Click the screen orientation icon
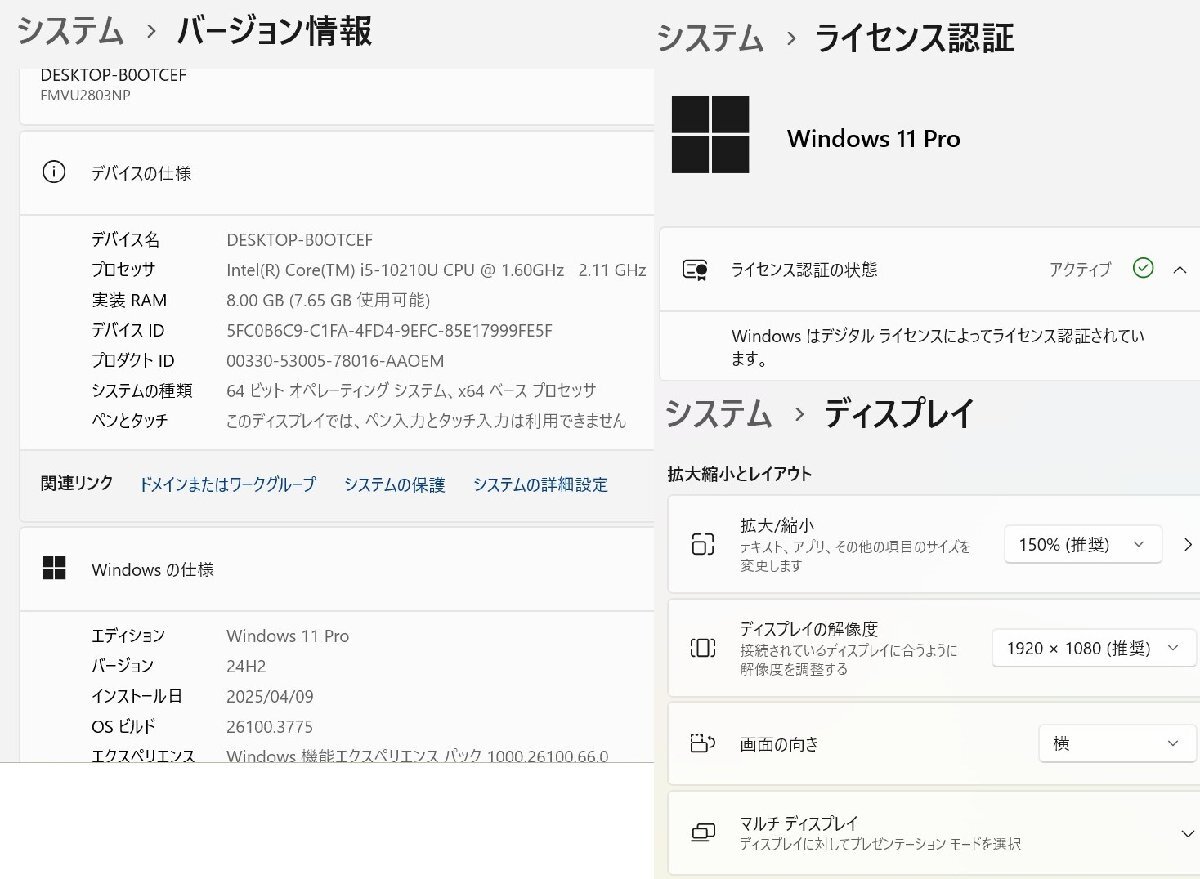 (x=703, y=743)
